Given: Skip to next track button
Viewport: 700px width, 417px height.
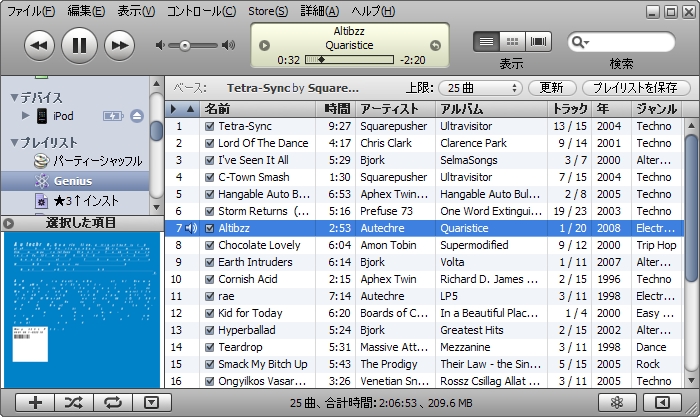Looking at the screenshot, I should (x=119, y=45).
